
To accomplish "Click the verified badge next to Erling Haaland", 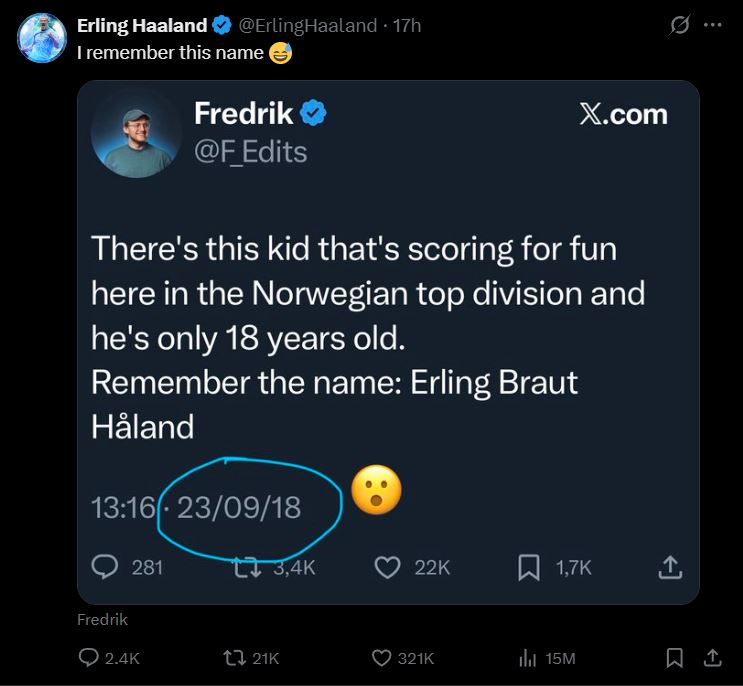I will point(223,26).
